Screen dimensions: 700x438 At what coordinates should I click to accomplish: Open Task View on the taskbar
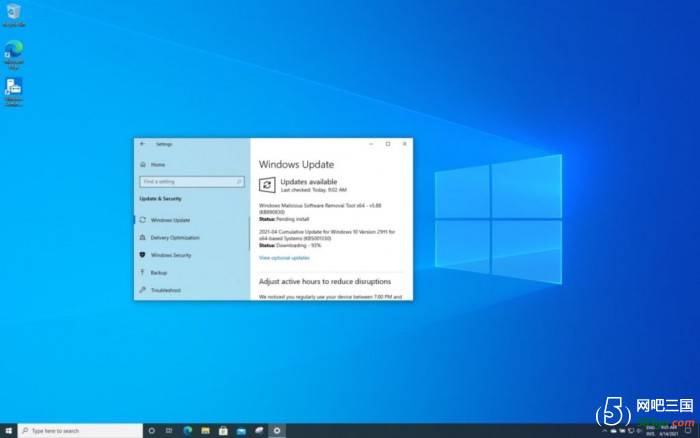click(169, 430)
